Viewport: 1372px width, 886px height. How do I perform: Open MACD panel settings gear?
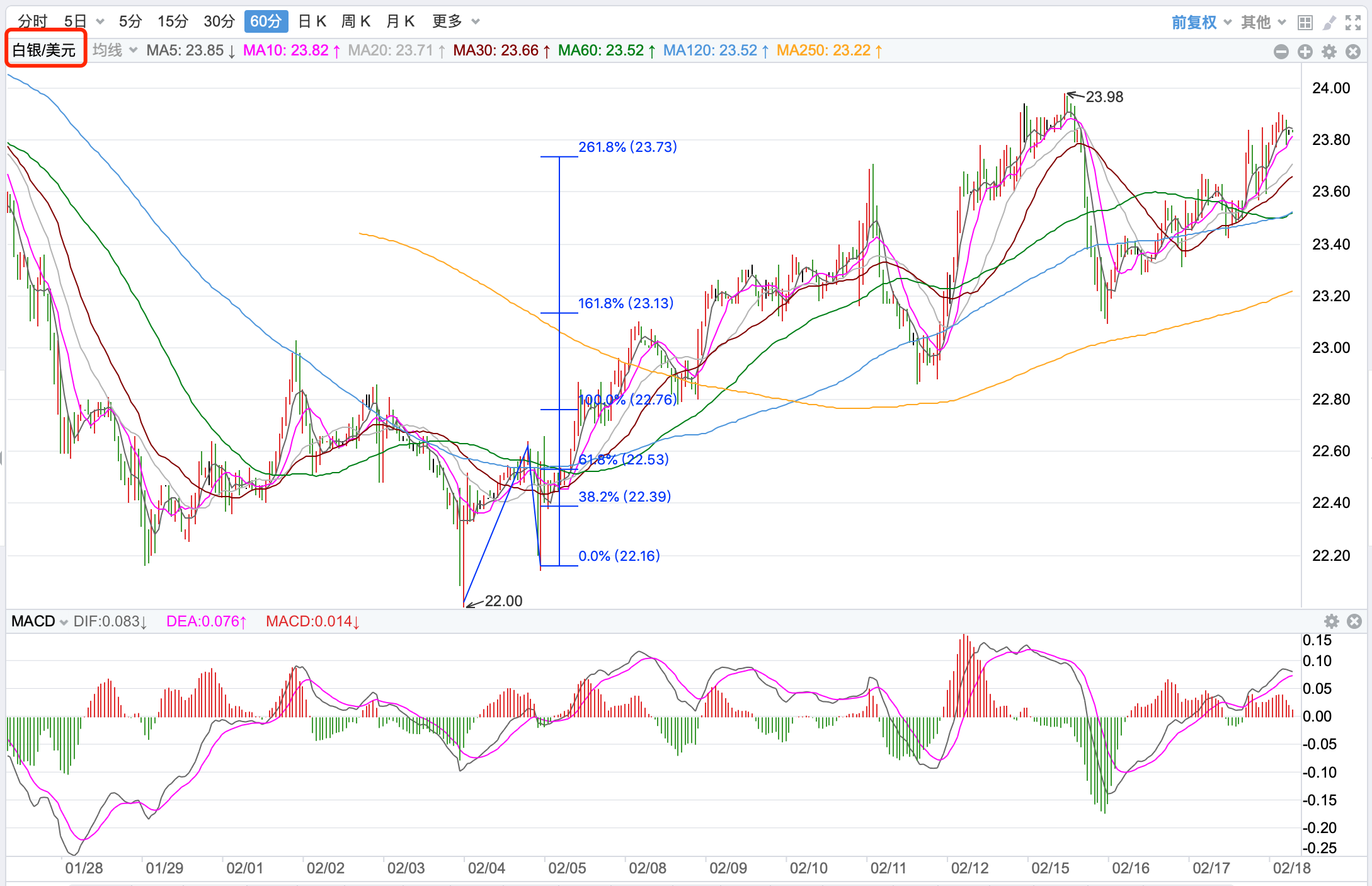[1332, 621]
